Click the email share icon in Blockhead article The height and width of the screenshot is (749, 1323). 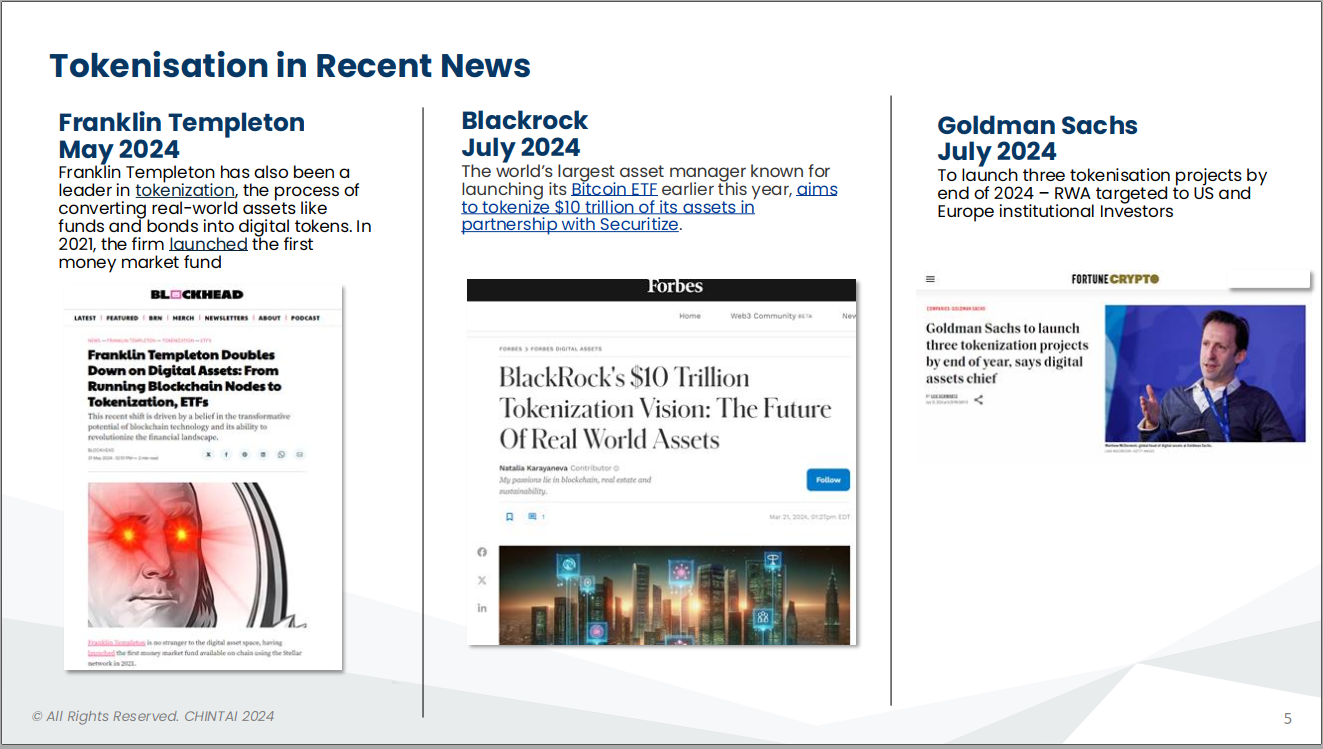click(299, 454)
